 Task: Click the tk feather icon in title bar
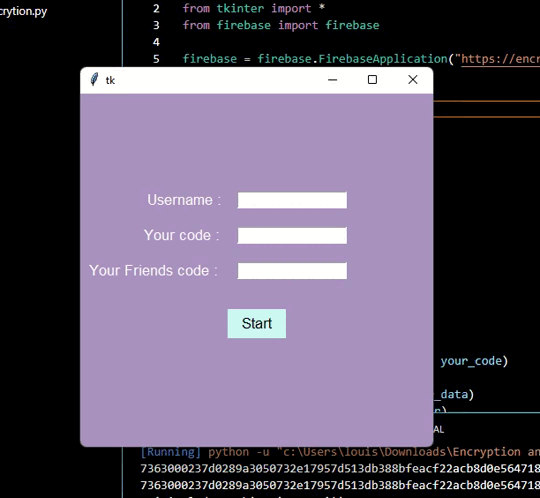tap(94, 80)
